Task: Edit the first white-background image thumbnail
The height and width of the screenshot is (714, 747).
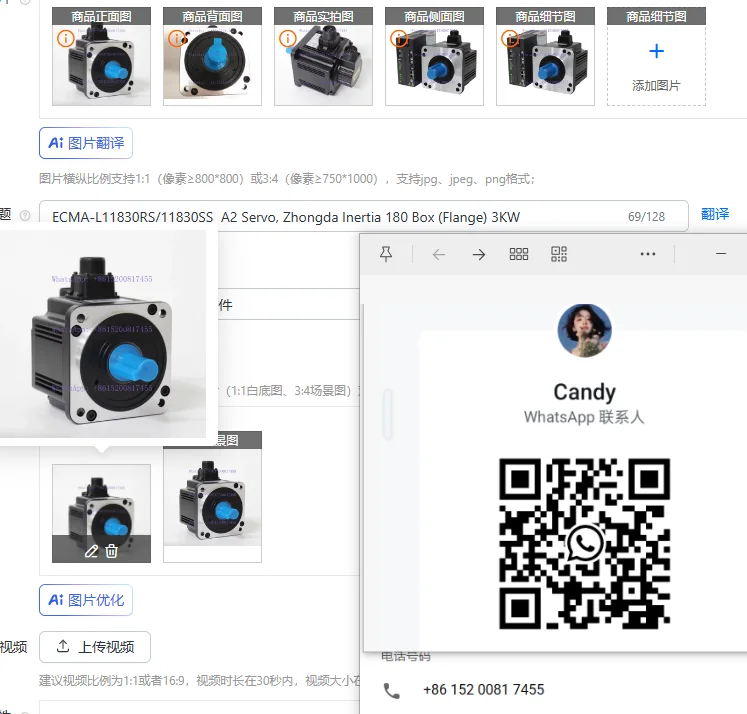Action: (x=91, y=551)
